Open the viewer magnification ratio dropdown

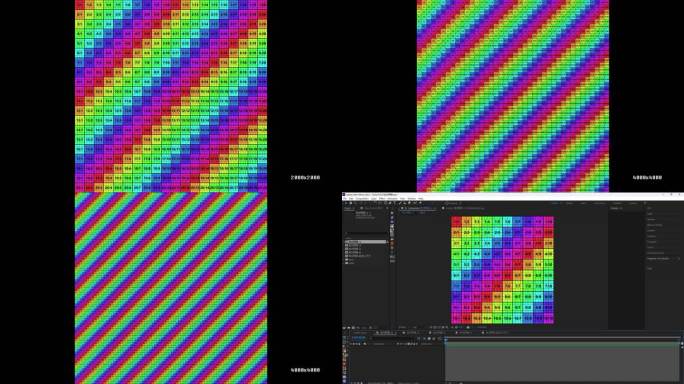403,327
